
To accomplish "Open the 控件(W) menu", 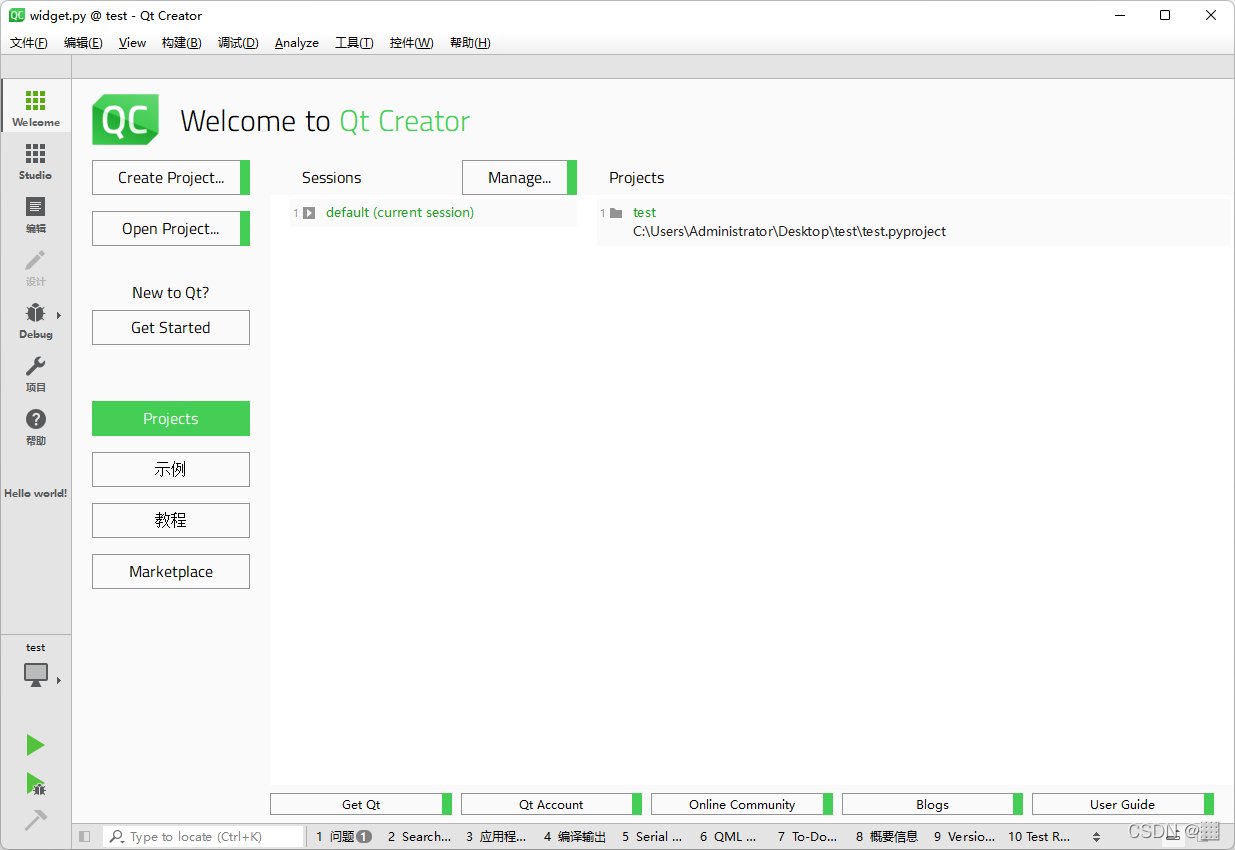I will pyautogui.click(x=412, y=43).
